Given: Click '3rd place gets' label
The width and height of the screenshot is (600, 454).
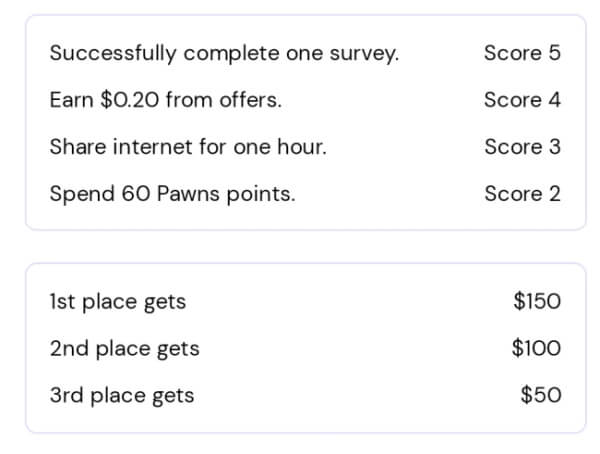Looking at the screenshot, I should coord(122,396).
